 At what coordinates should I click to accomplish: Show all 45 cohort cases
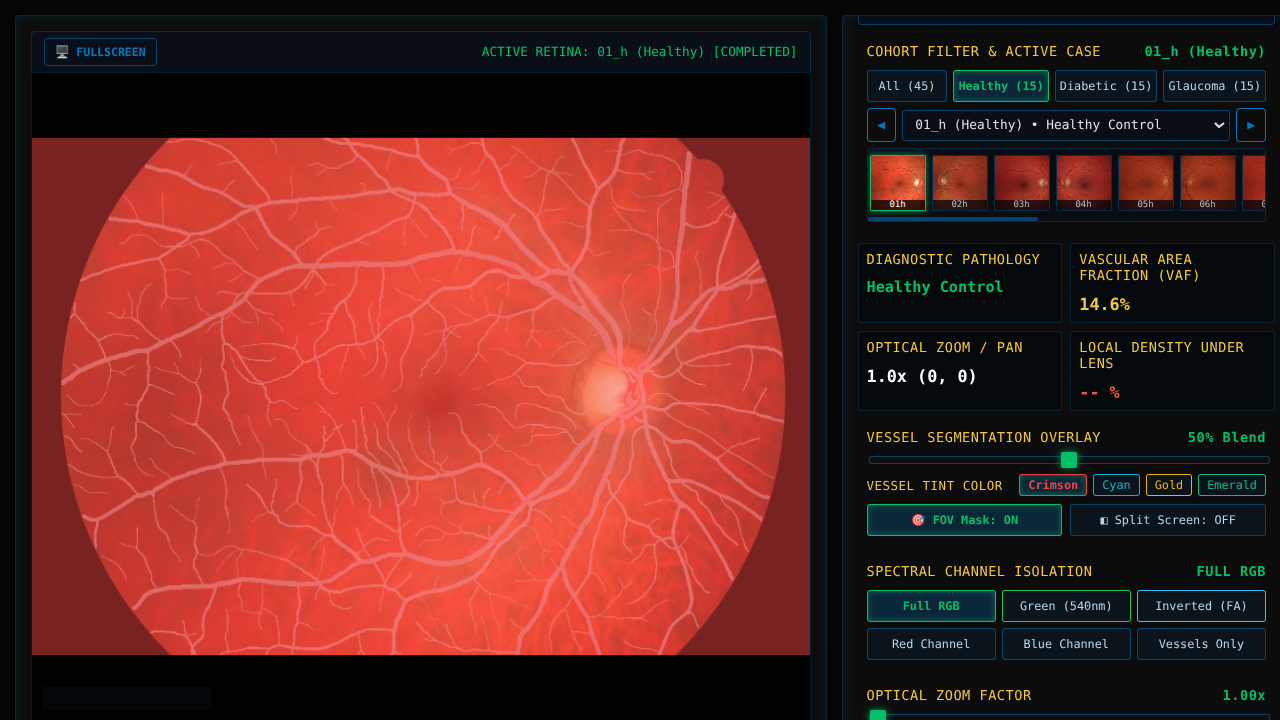(x=907, y=86)
